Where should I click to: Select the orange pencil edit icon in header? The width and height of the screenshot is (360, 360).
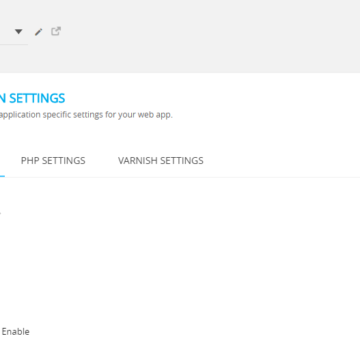(x=39, y=32)
